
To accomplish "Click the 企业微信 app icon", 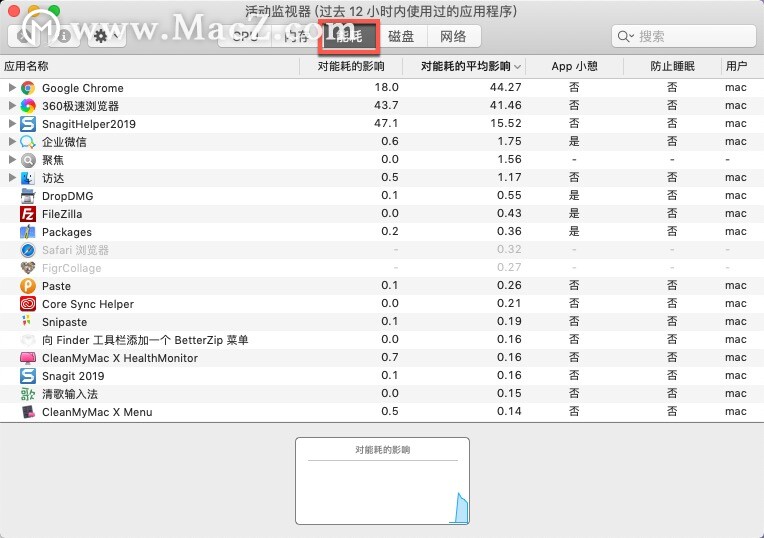I will click(x=28, y=142).
